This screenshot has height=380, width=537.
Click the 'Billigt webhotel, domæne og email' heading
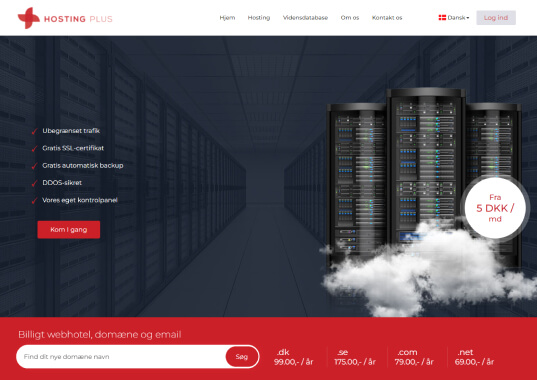[x=100, y=334]
